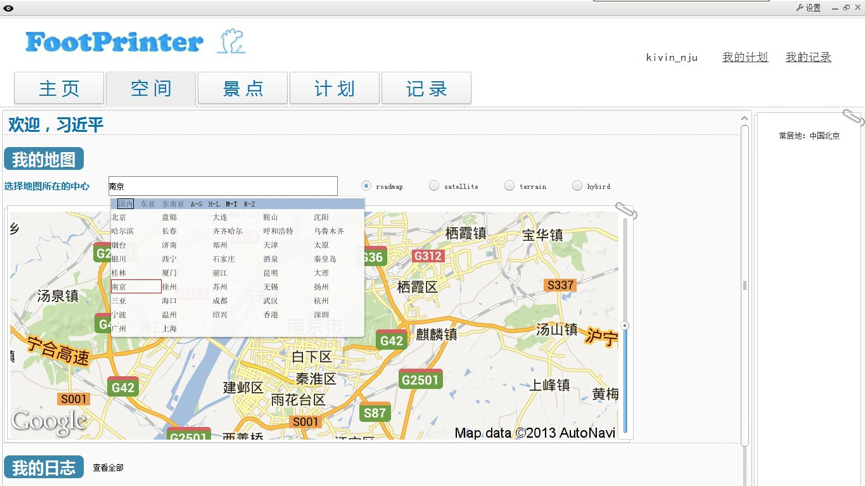Viewport: 865px width, 486px height.
Task: Switch city list to 东南亚 category
Action: [x=173, y=204]
